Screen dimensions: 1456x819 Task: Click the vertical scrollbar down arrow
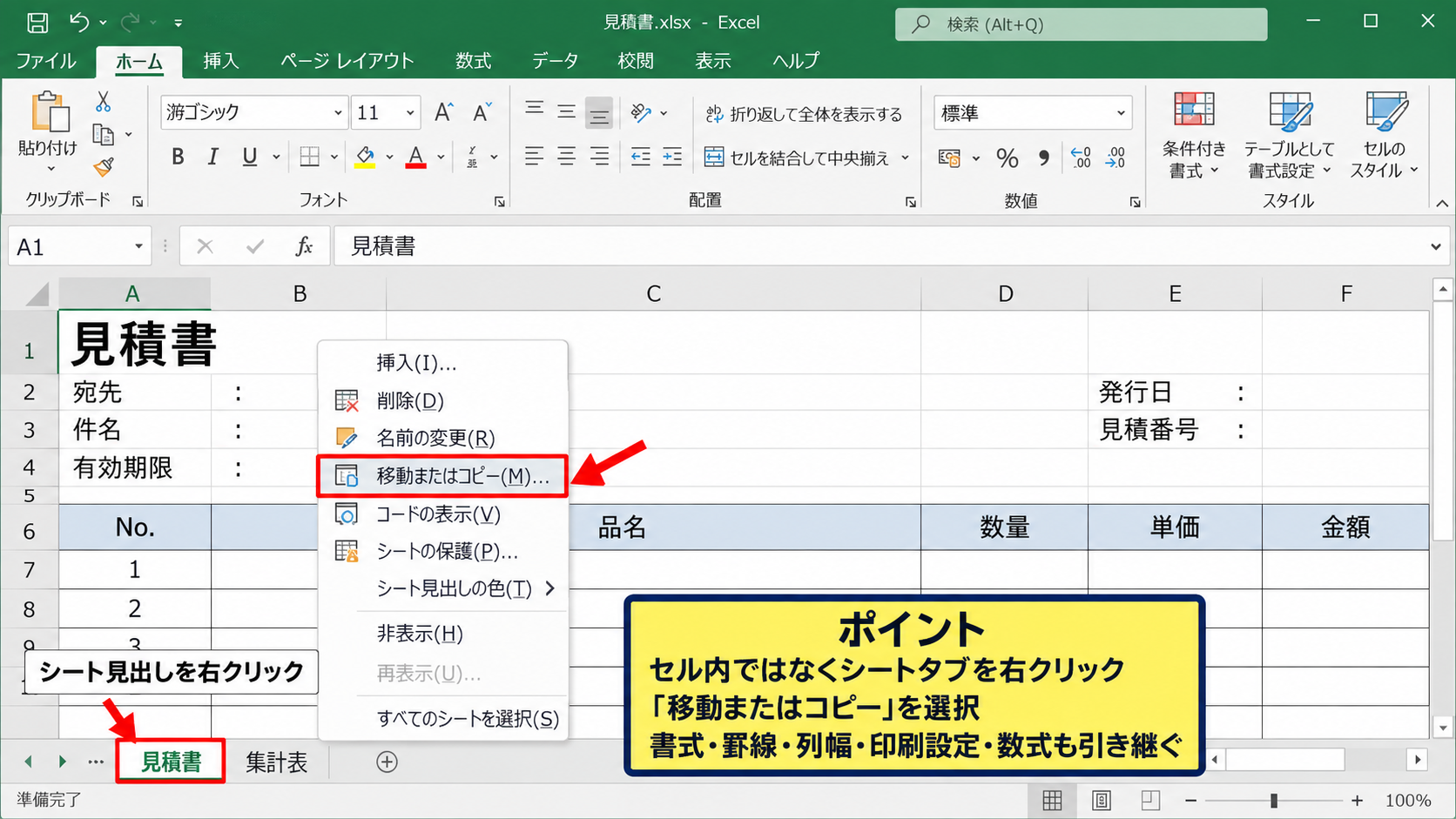[x=1442, y=728]
